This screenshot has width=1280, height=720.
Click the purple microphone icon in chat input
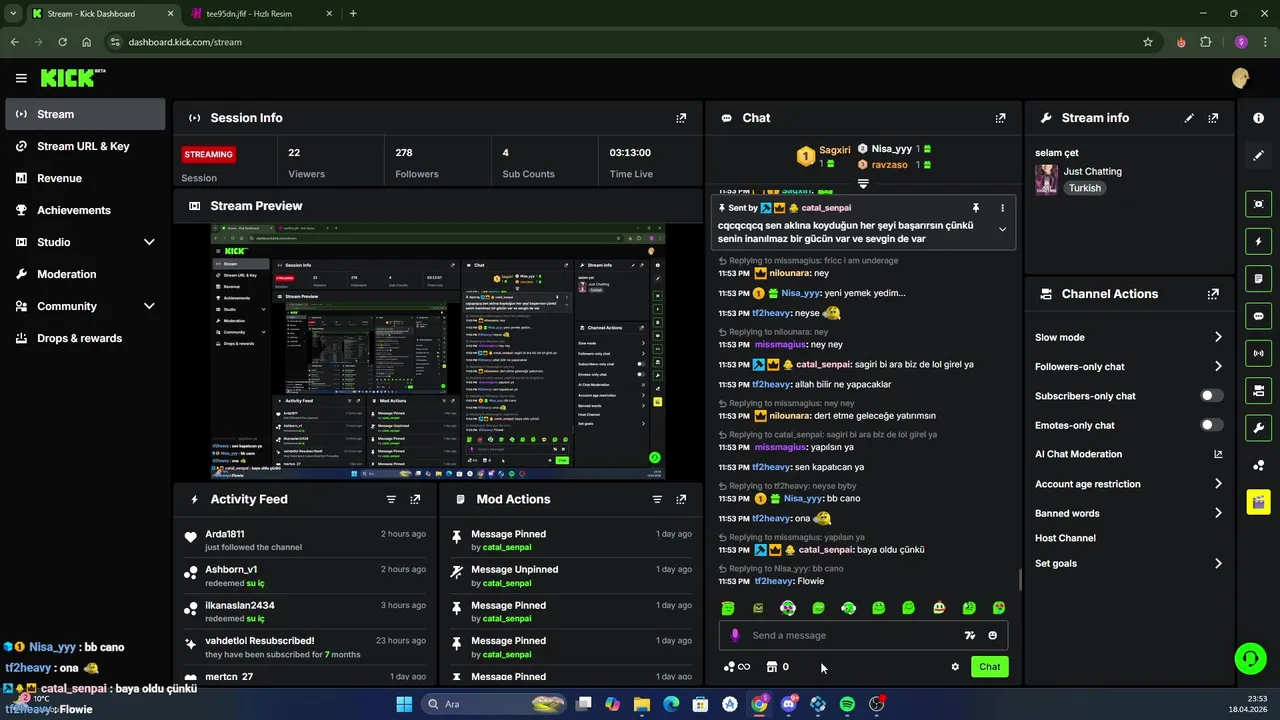point(735,635)
